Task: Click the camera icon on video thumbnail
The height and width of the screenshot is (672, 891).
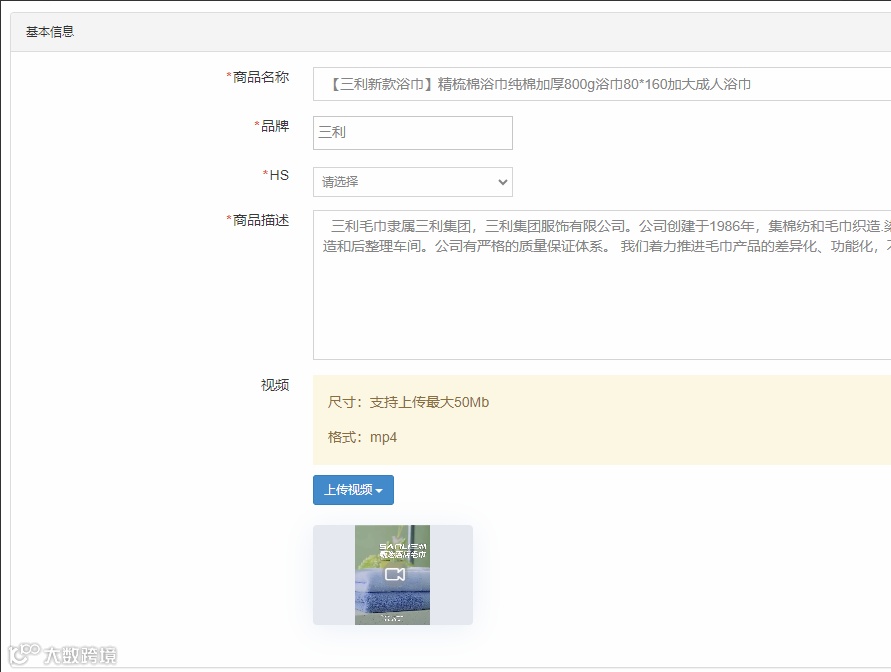Action: (394, 574)
